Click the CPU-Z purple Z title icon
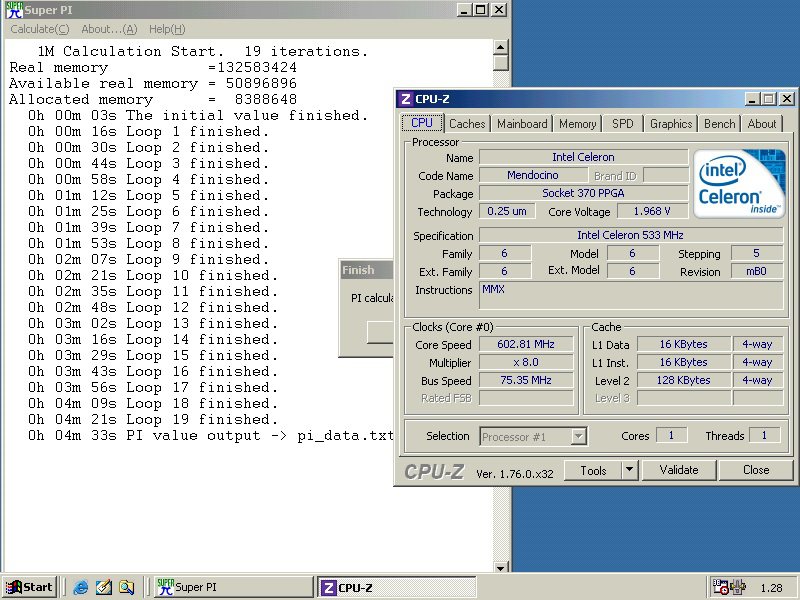 tap(405, 99)
